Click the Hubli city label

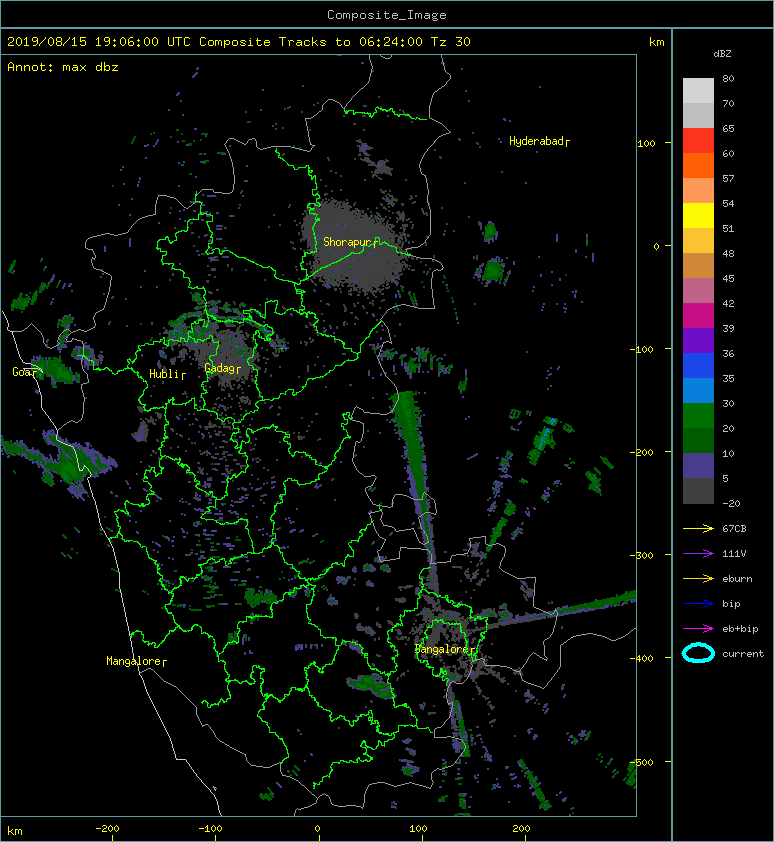pos(167,374)
